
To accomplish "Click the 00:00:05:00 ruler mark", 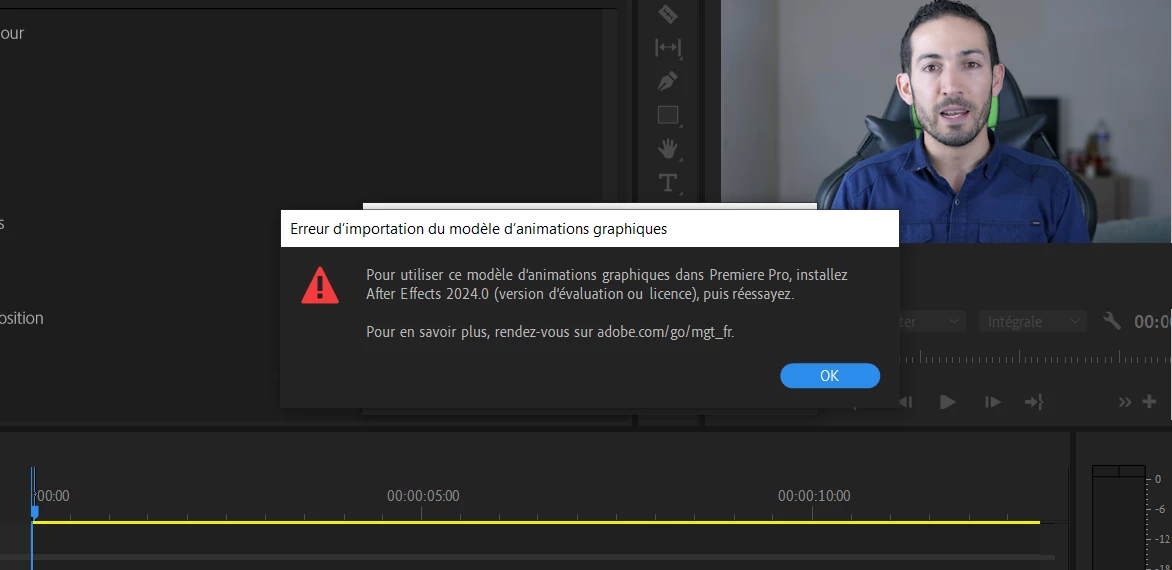I will point(423,496).
